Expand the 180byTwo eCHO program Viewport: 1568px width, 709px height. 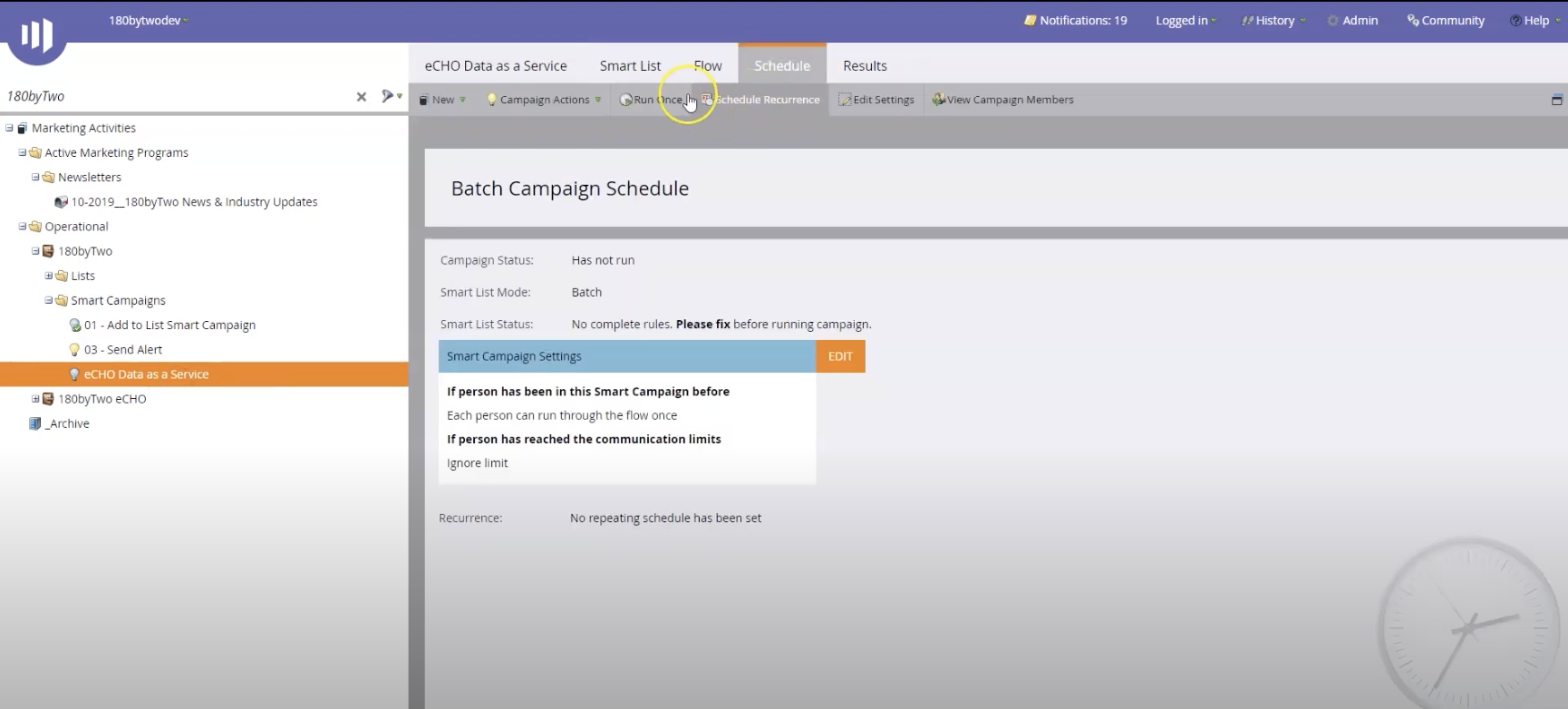35,398
